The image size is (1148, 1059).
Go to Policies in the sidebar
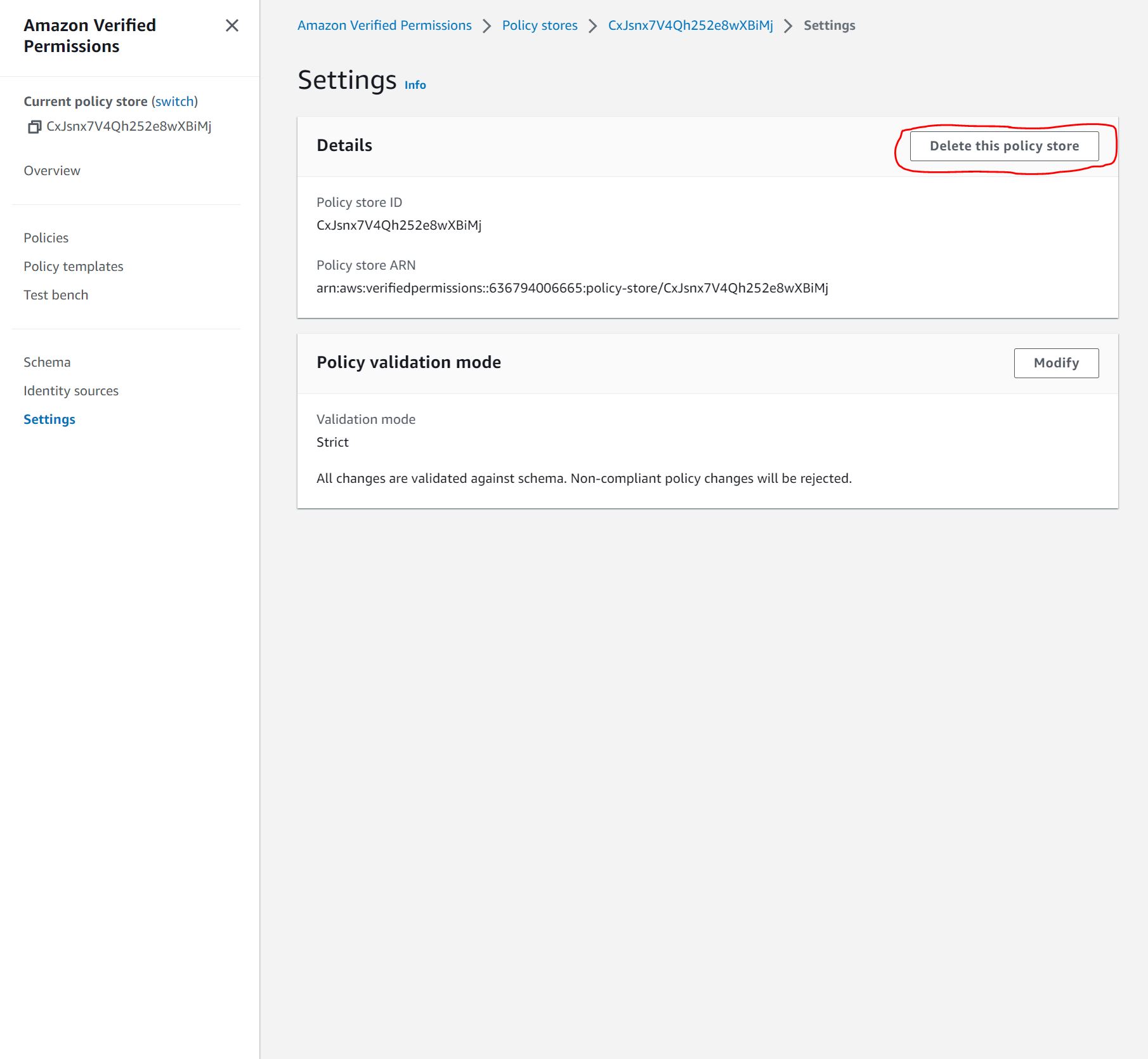pos(46,238)
